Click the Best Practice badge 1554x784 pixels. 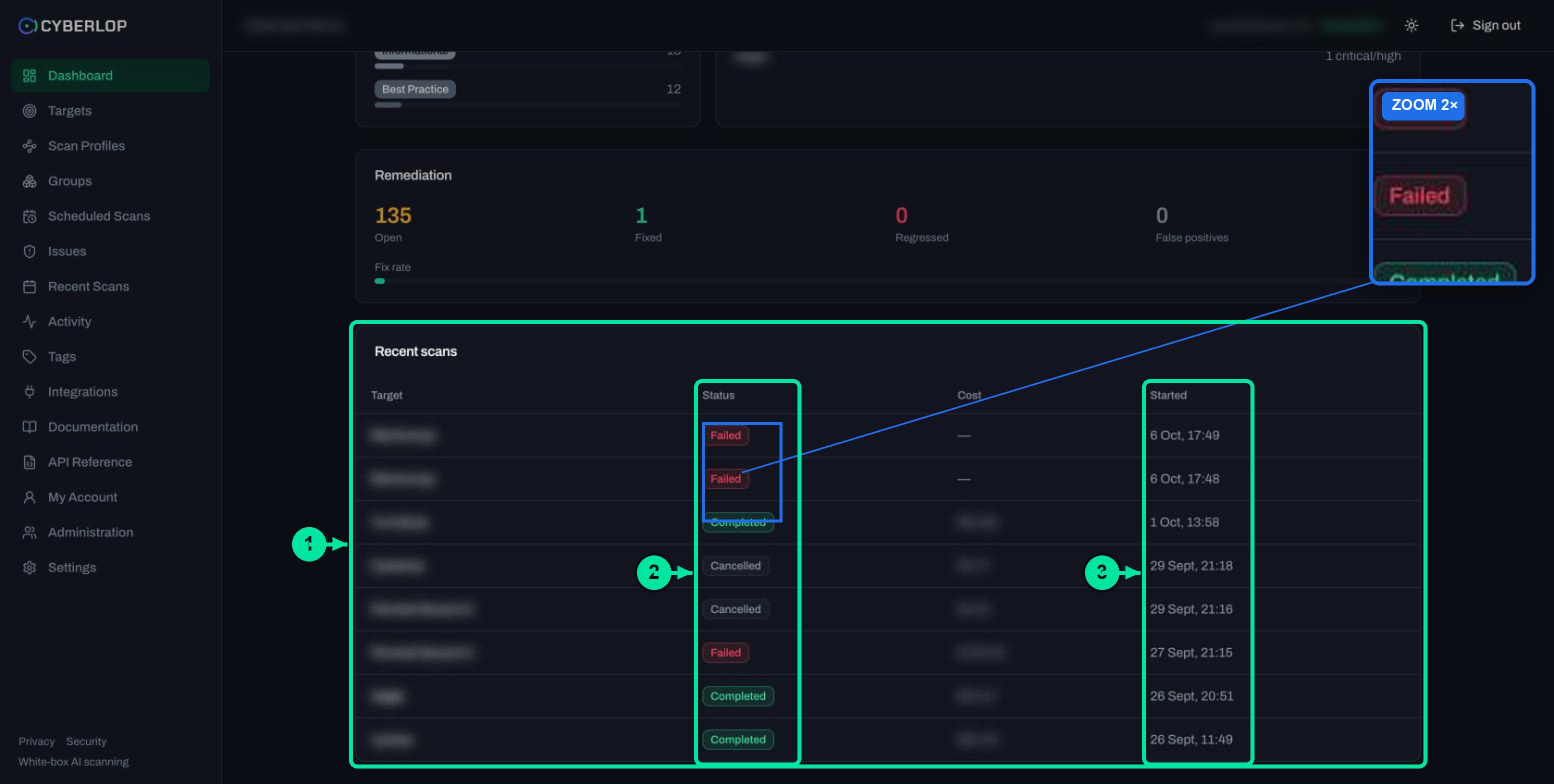(x=415, y=88)
